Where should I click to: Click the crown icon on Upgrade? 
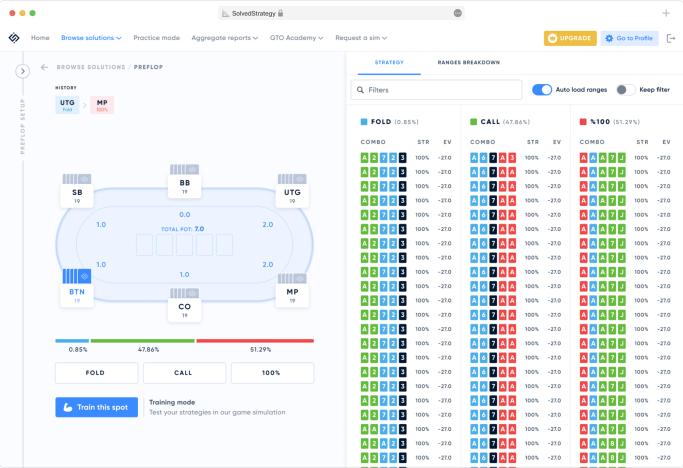[553, 38]
